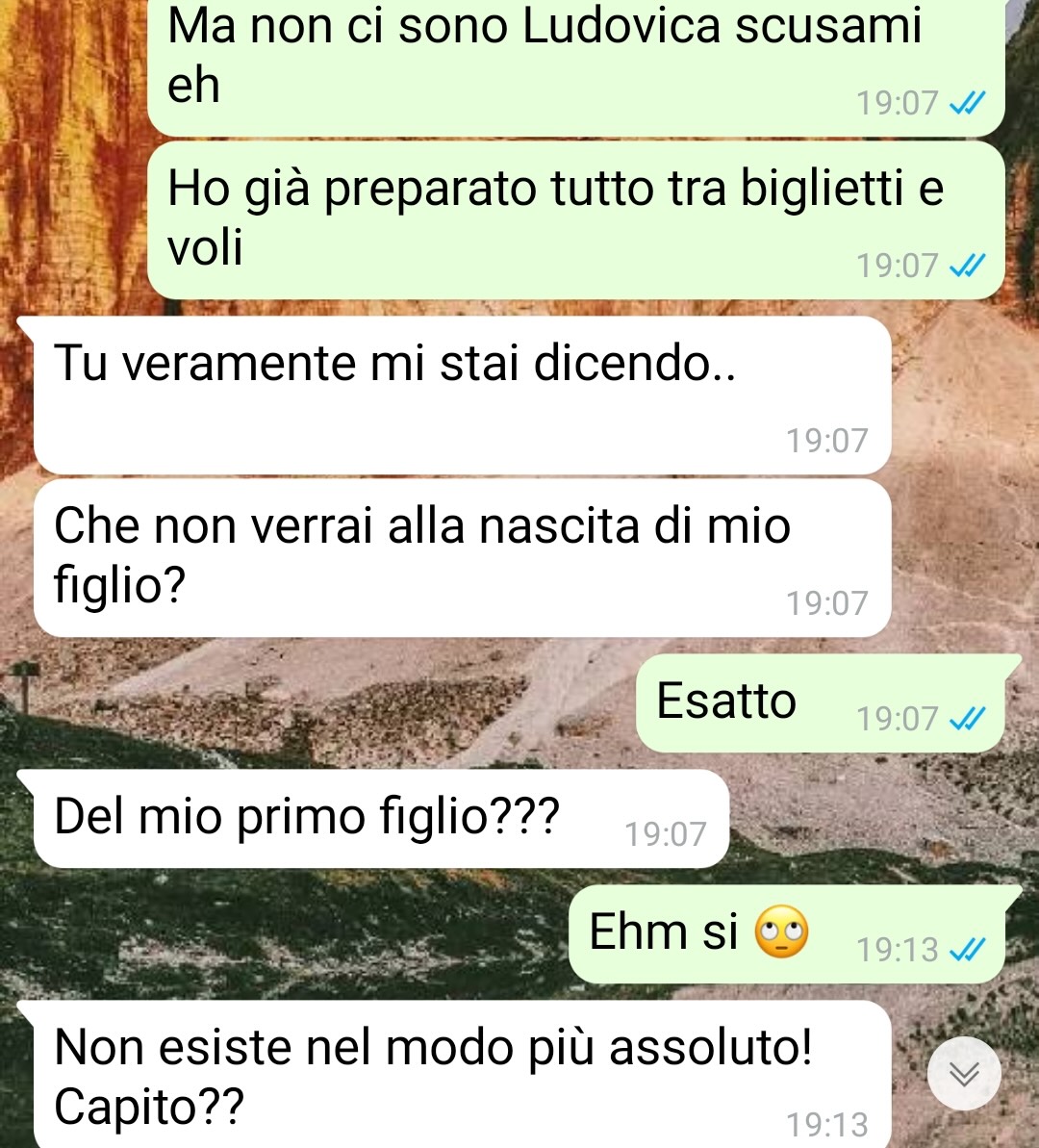Tap the 19:07 timestamp on 'Che non verrai' message

point(826,603)
